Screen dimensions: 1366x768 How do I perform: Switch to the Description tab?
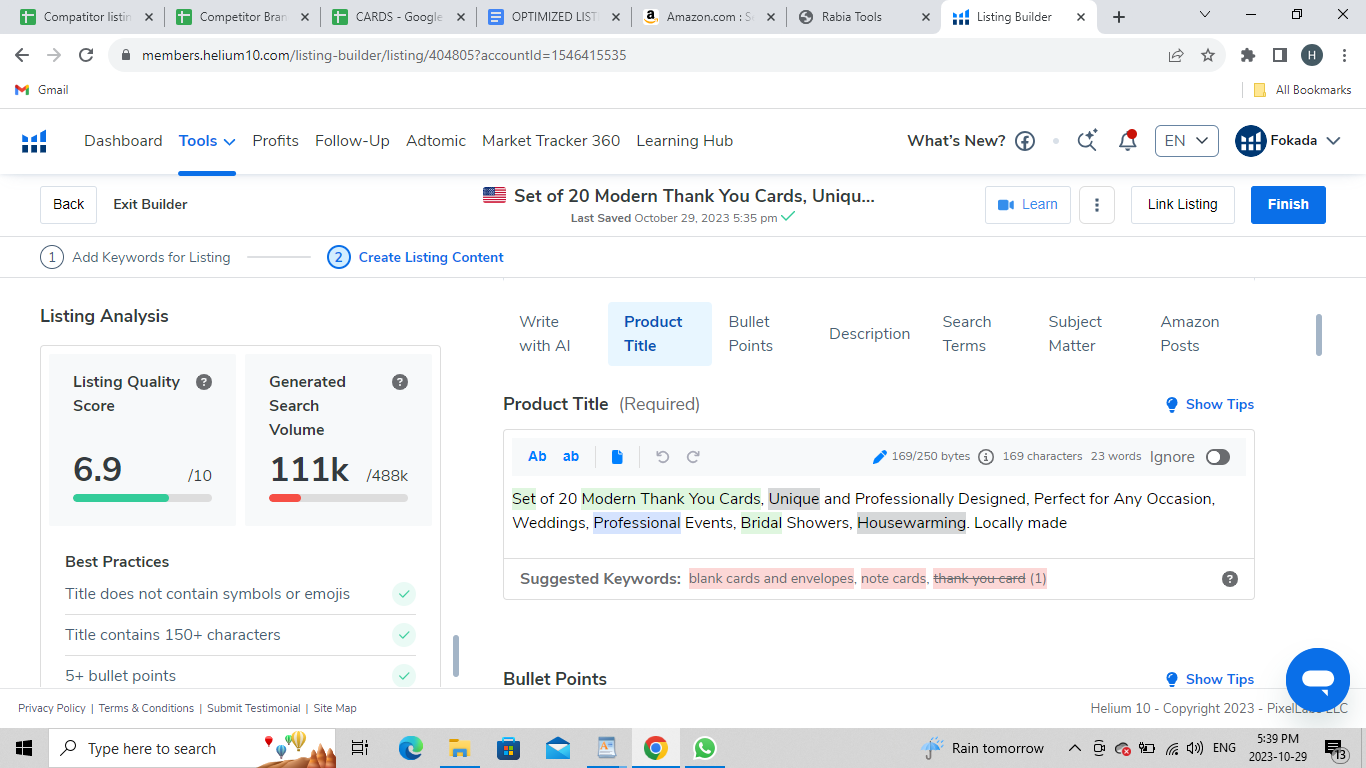(870, 334)
